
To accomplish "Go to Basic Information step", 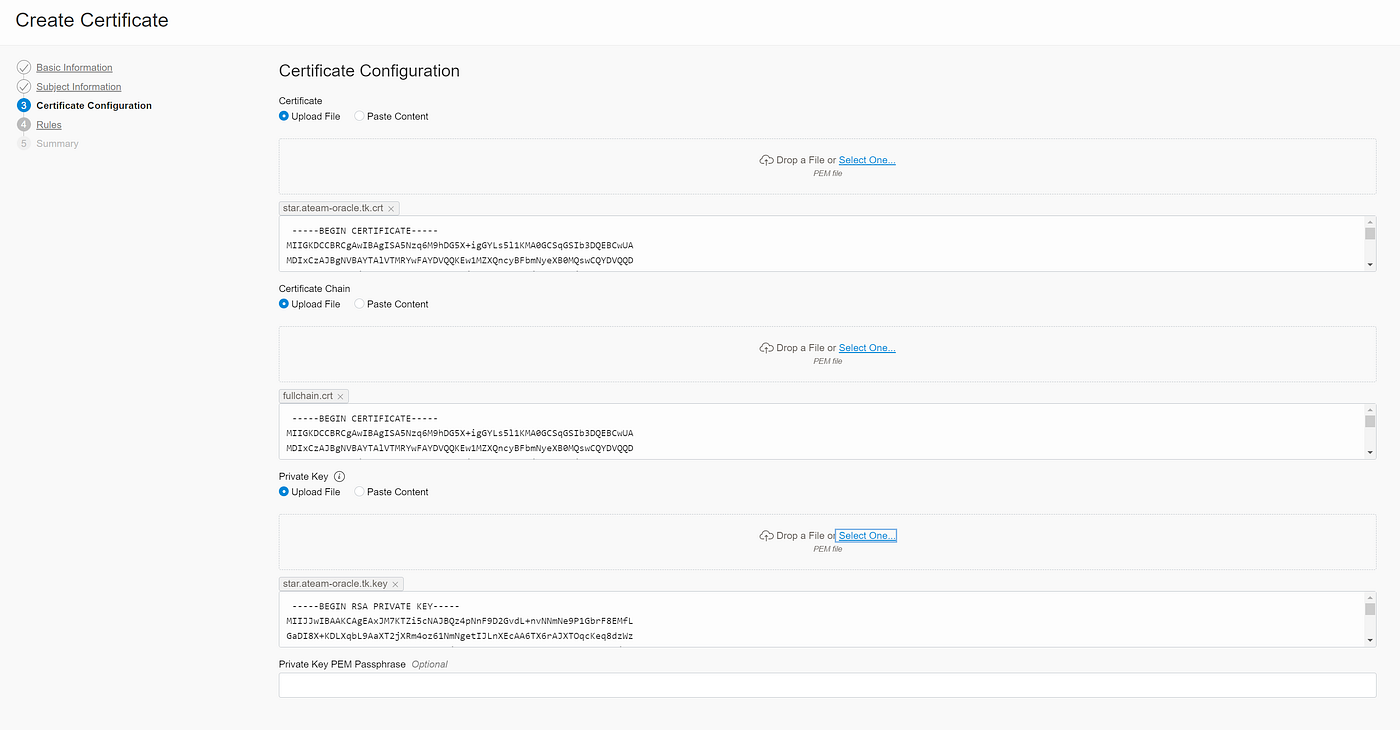I will tap(74, 67).
